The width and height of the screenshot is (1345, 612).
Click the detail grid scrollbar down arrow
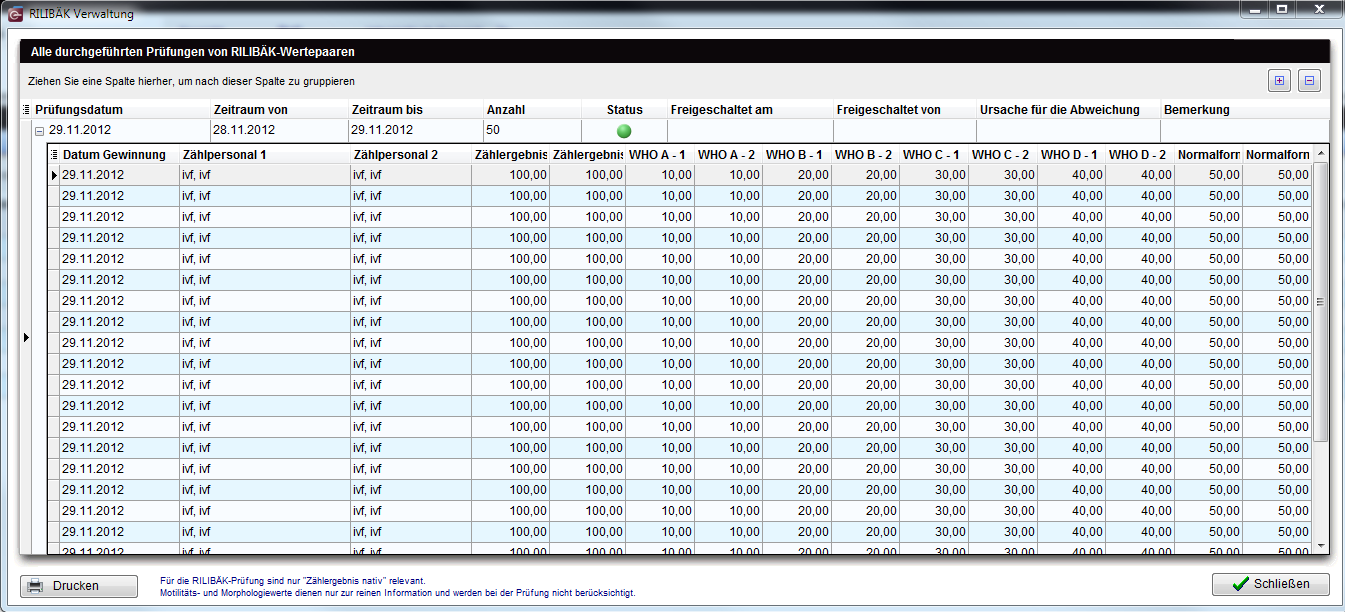[1321, 544]
